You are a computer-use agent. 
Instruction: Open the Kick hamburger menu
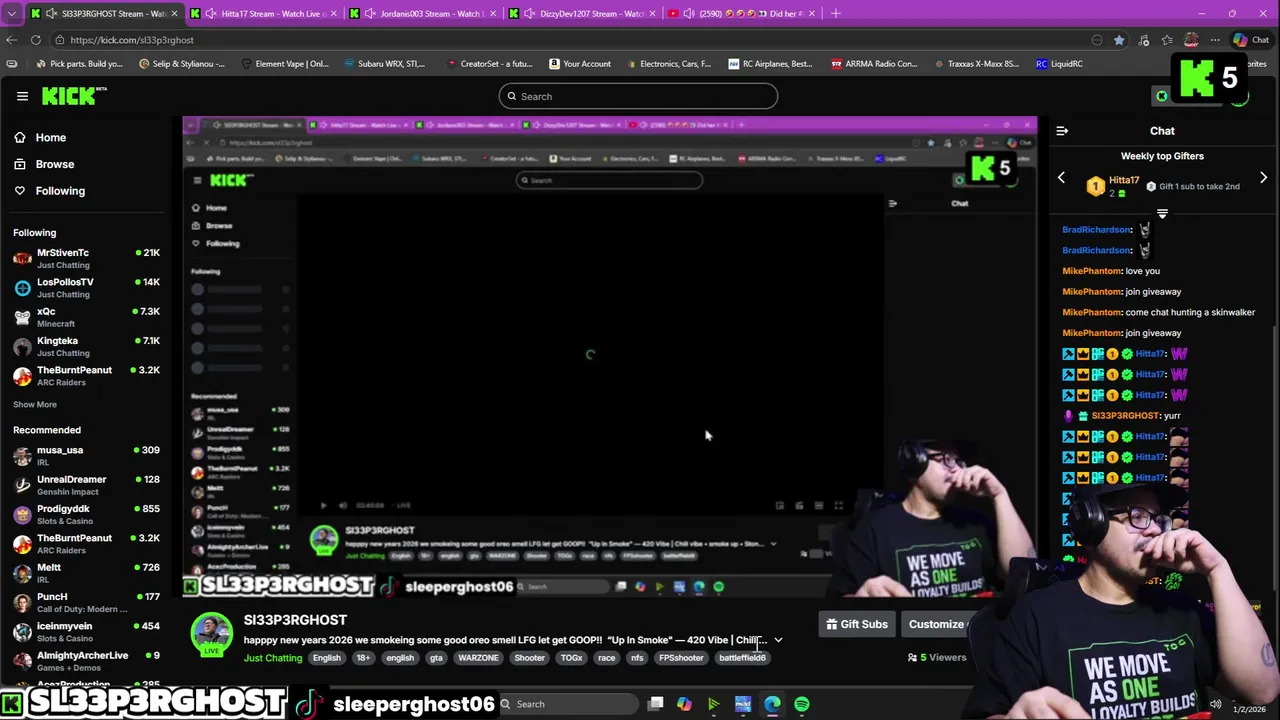22,96
